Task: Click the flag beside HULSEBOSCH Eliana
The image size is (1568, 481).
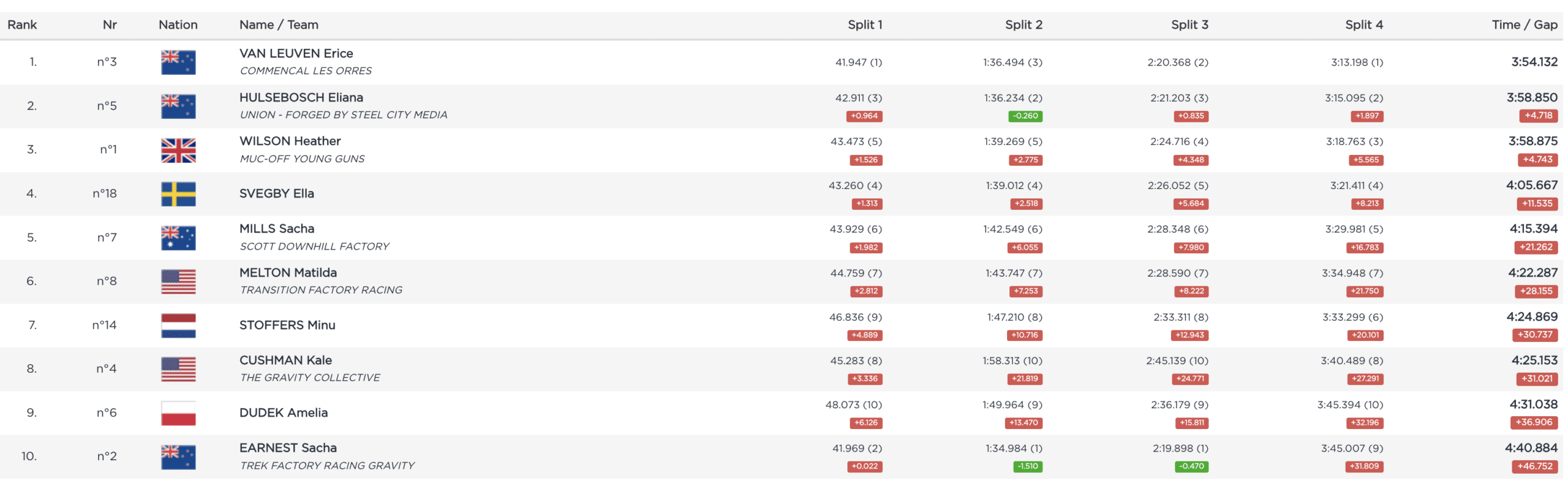Action: (178, 106)
